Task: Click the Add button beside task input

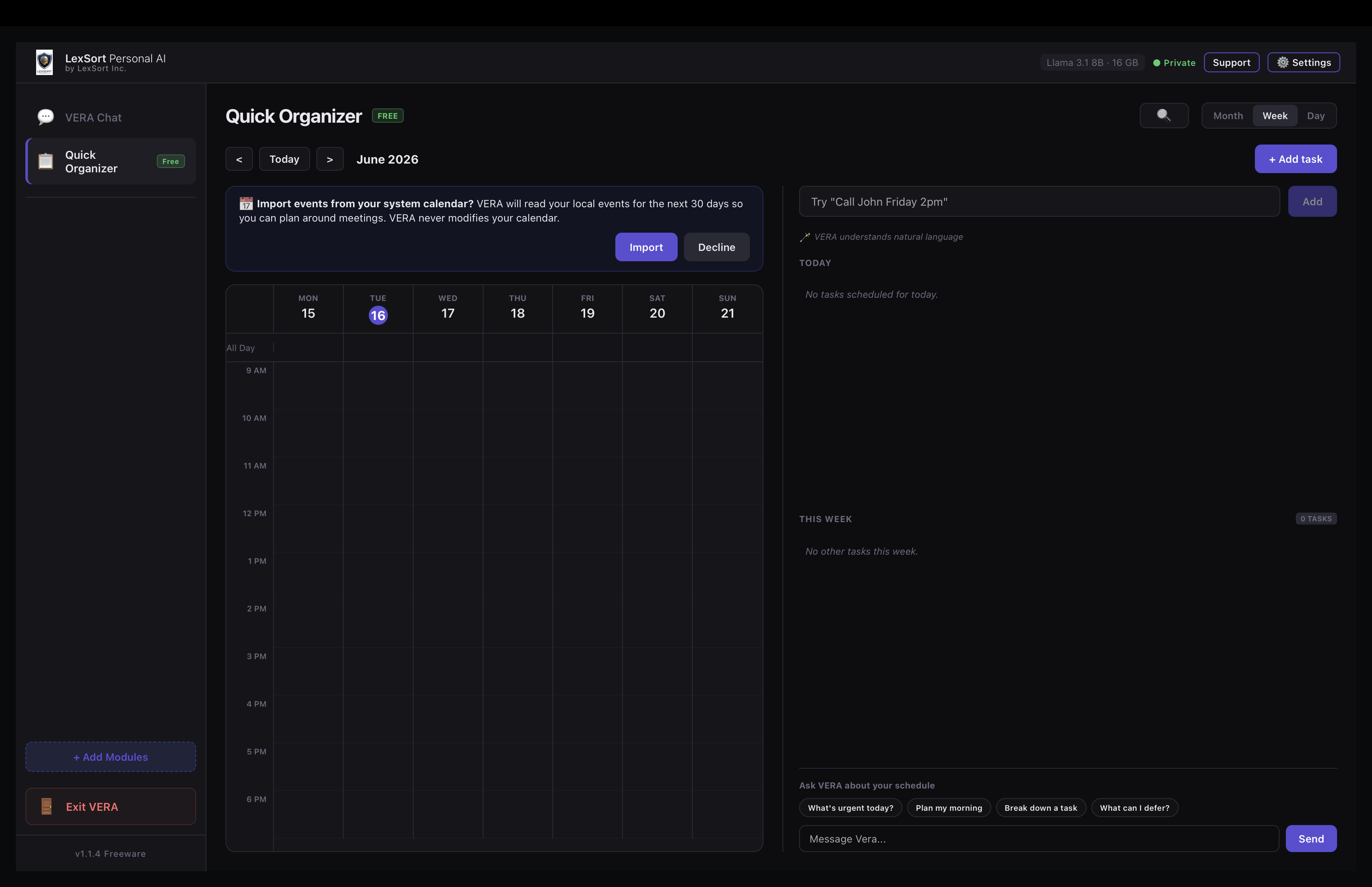Action: (1312, 202)
